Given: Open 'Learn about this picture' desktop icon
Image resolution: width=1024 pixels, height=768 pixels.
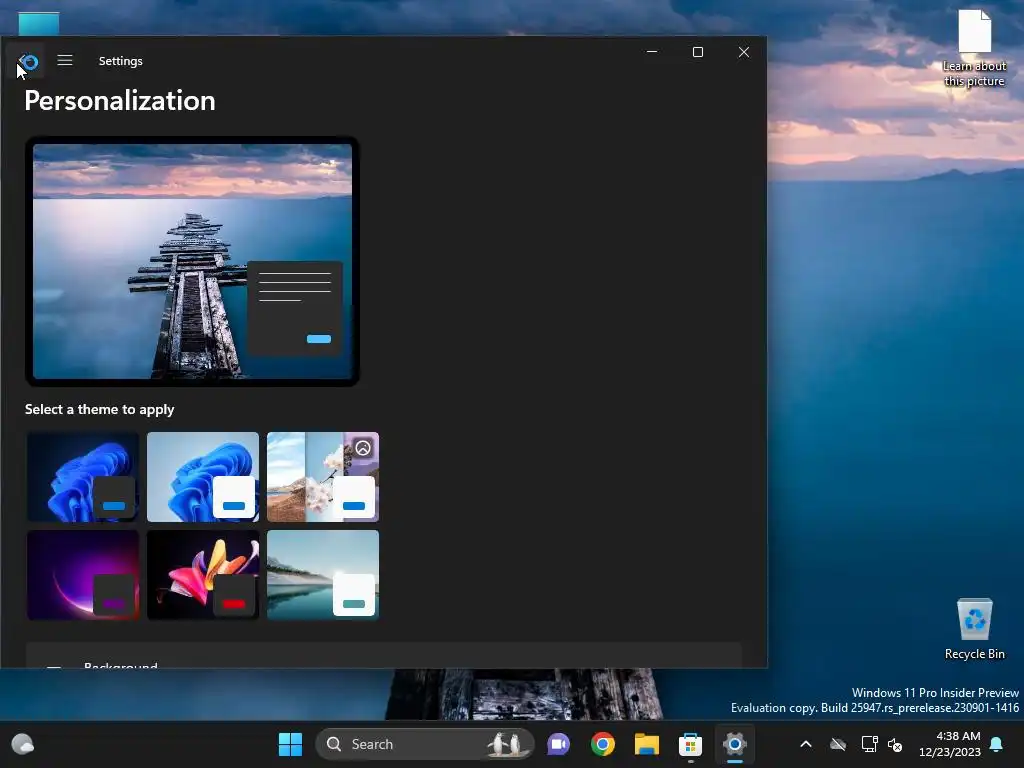Looking at the screenshot, I should click(974, 48).
